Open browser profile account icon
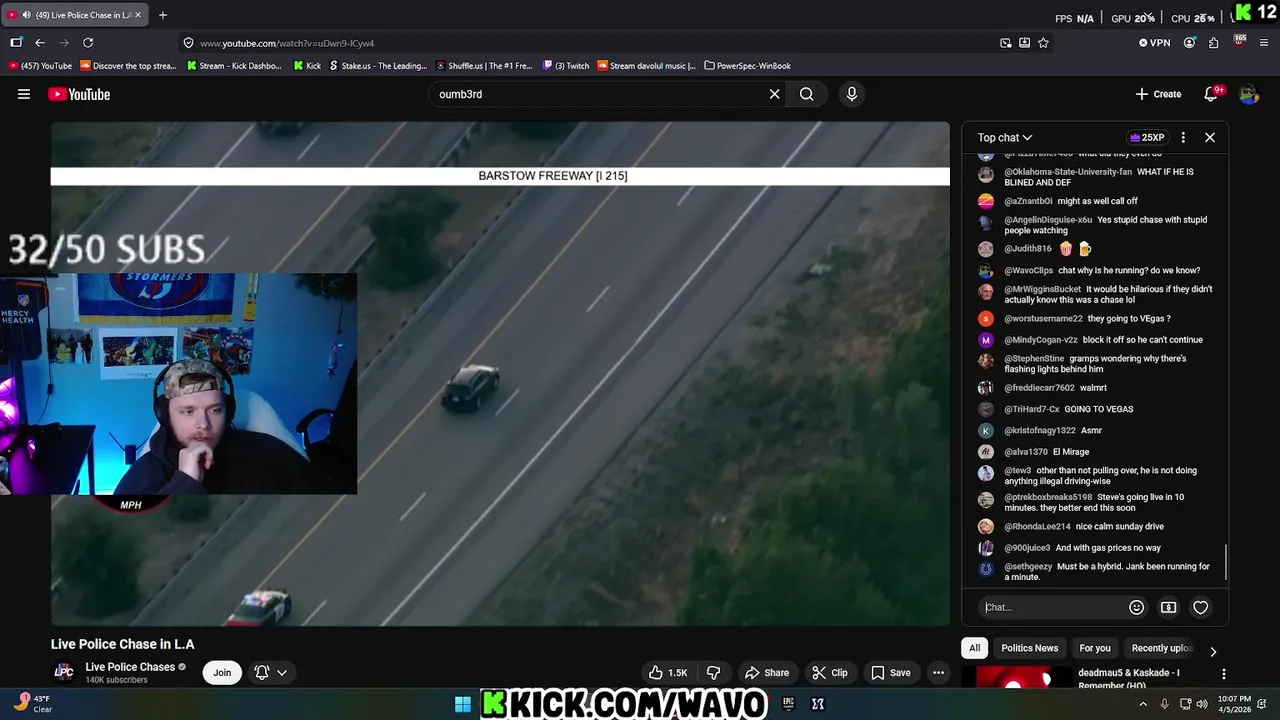The width and height of the screenshot is (1280, 720). pos(1189,43)
